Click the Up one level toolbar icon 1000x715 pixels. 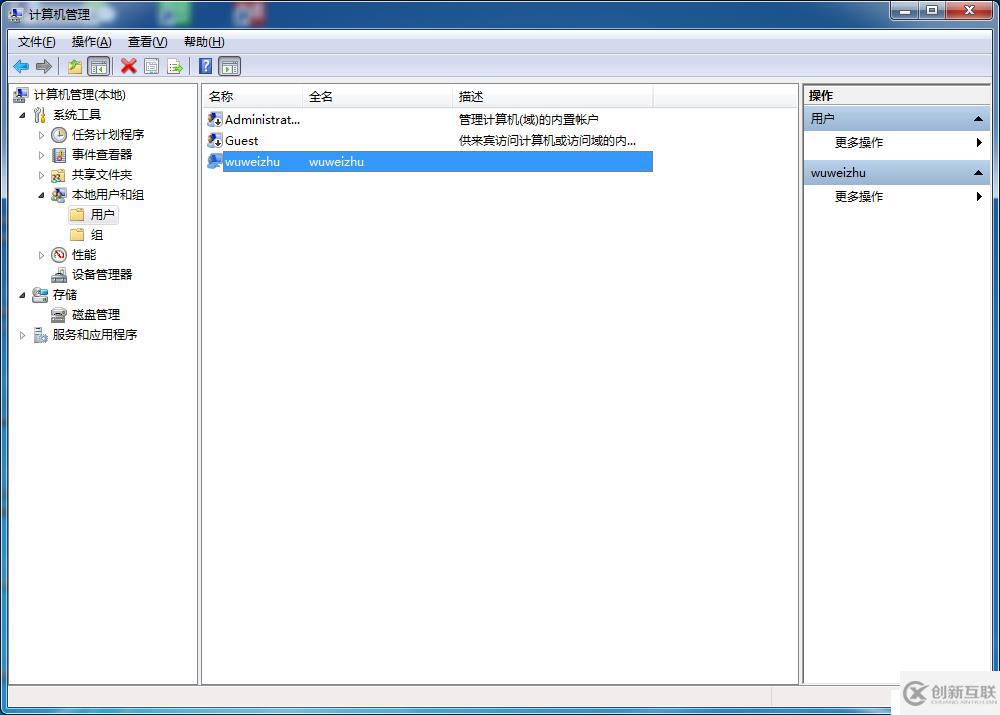(75, 66)
